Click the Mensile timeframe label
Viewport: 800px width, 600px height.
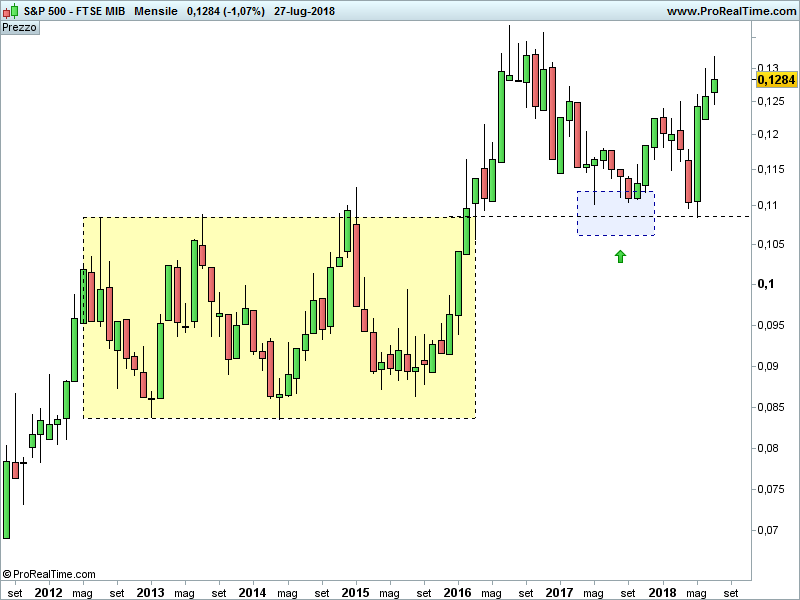(156, 11)
